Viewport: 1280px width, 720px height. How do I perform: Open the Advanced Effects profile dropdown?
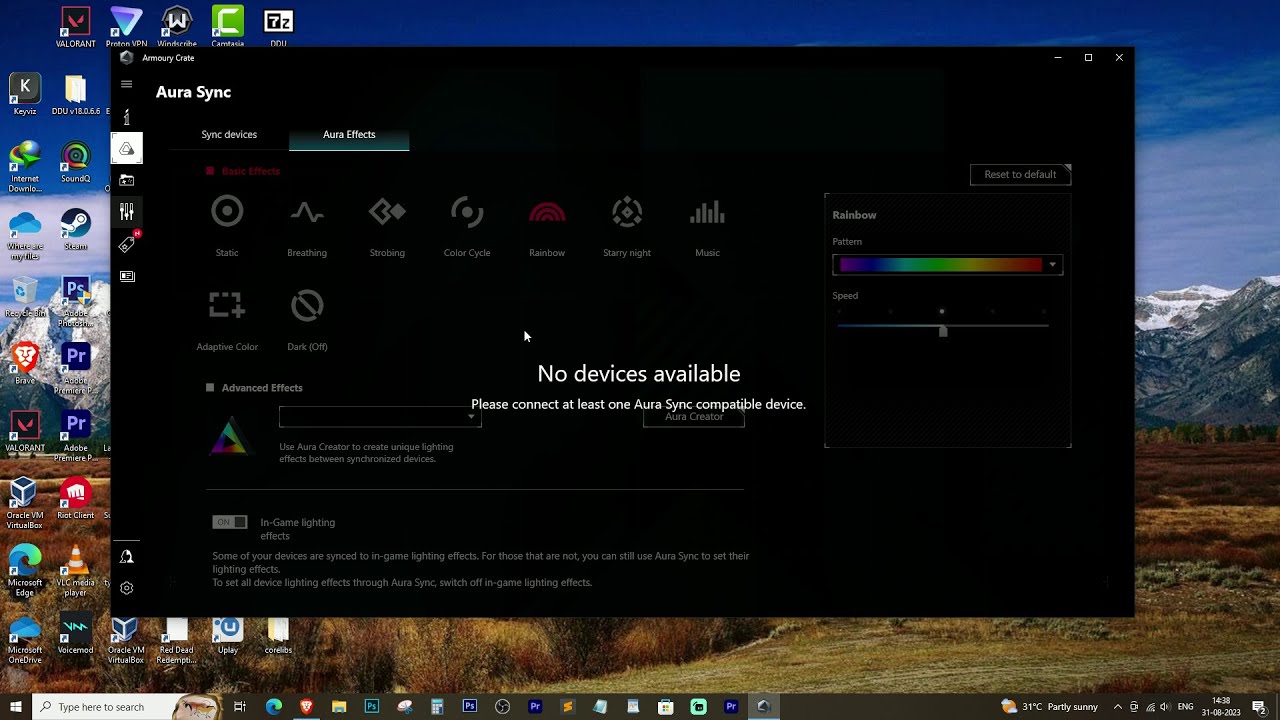(380, 417)
